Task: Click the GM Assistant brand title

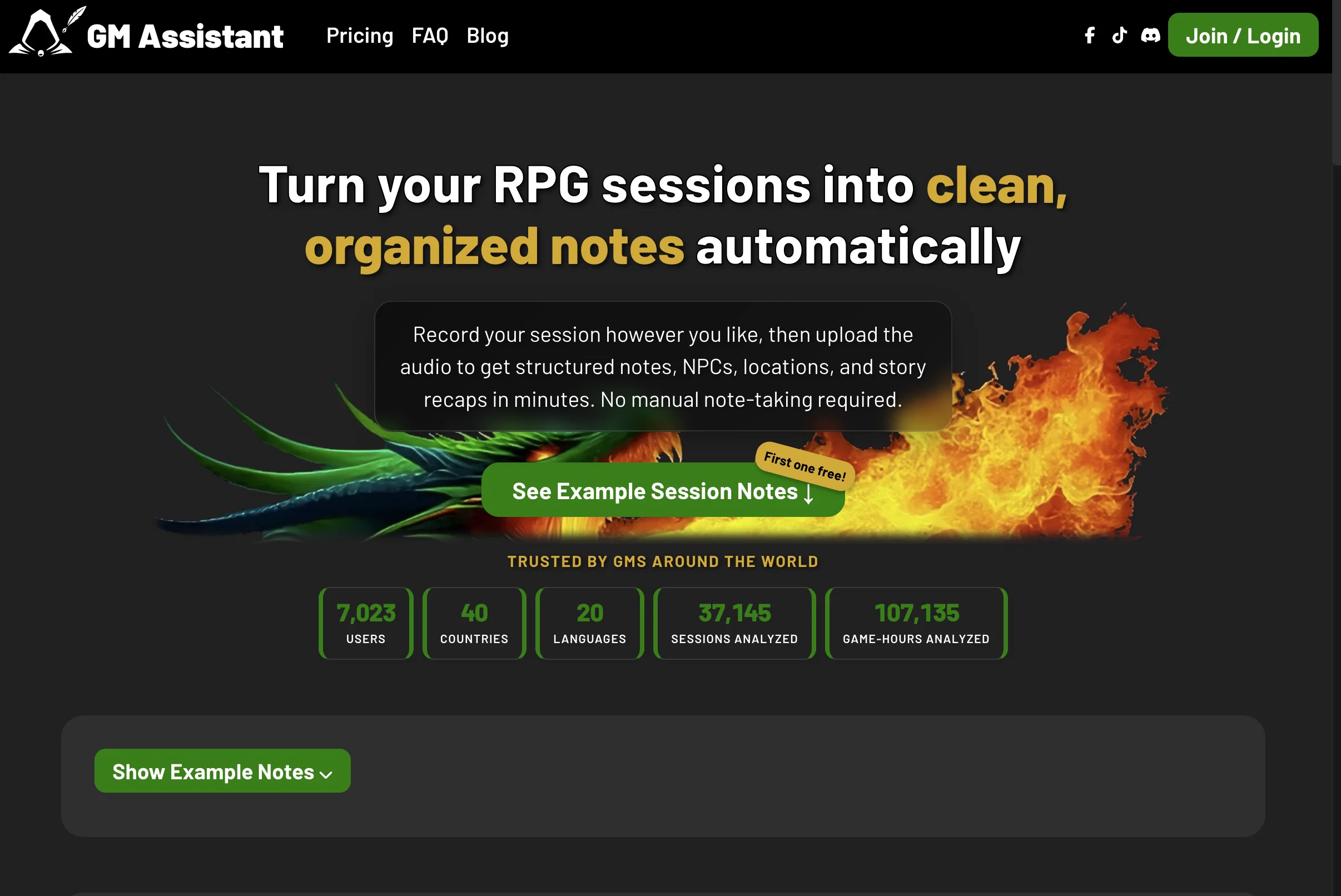Action: 185,37
